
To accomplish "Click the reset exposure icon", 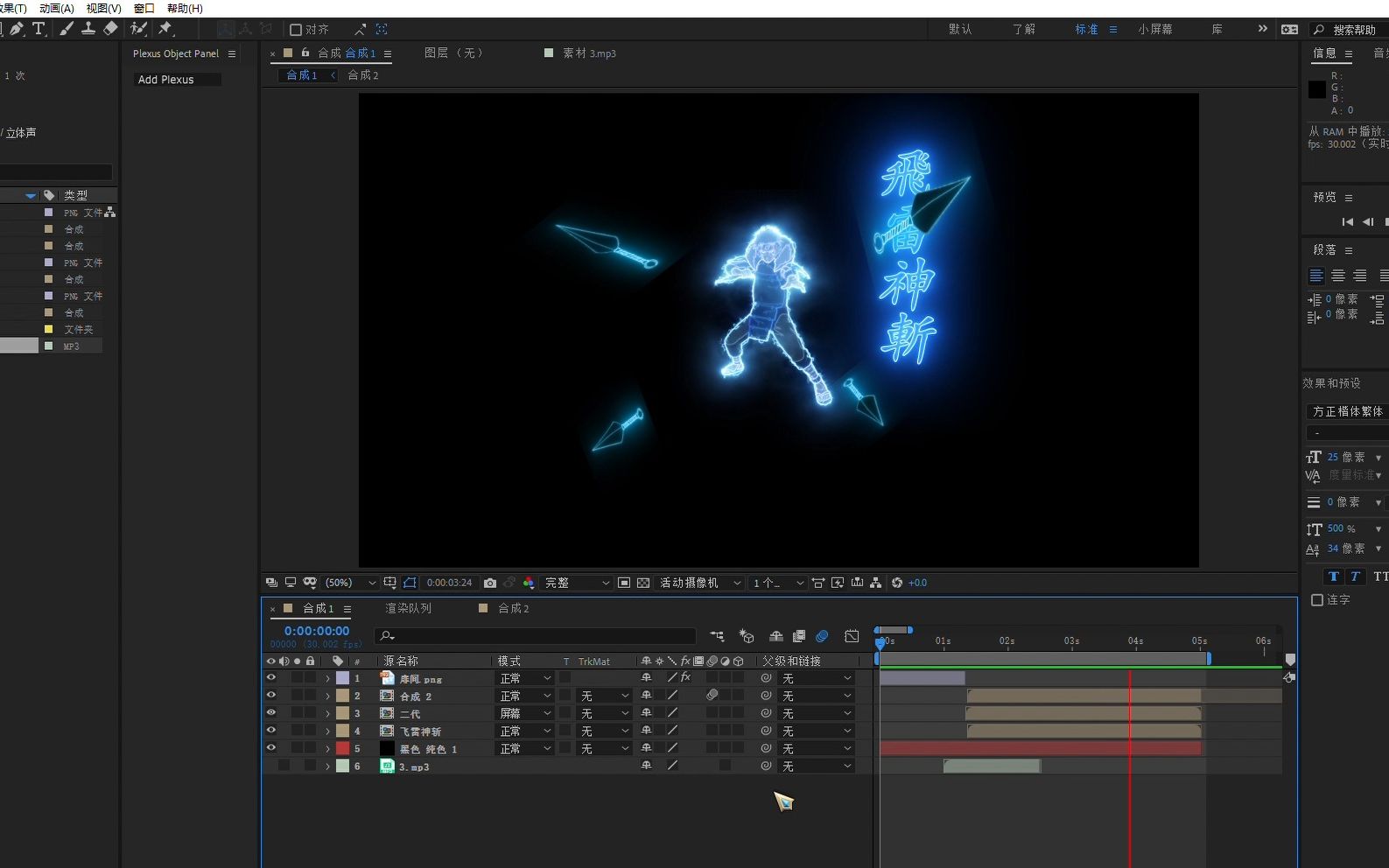I will pyautogui.click(x=897, y=583).
